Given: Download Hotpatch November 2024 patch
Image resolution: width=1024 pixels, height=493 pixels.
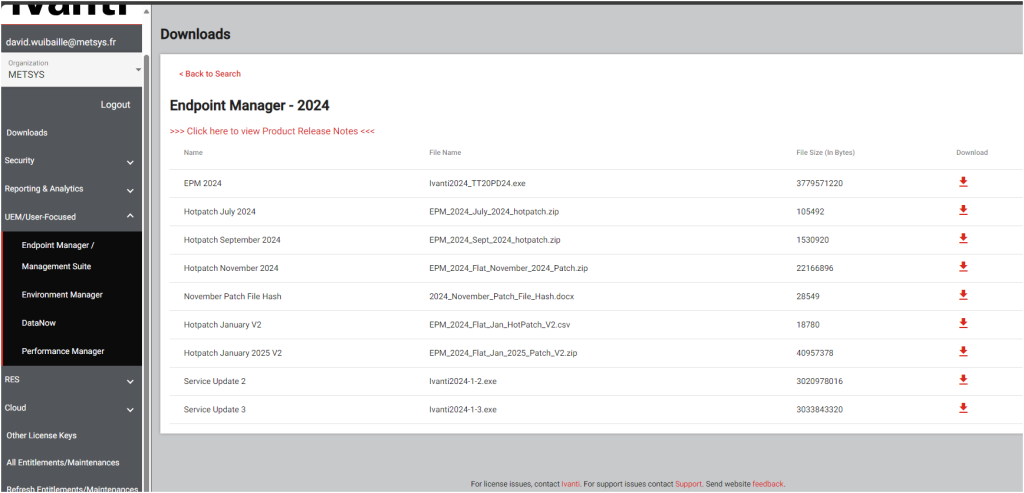Looking at the screenshot, I should [x=963, y=266].
